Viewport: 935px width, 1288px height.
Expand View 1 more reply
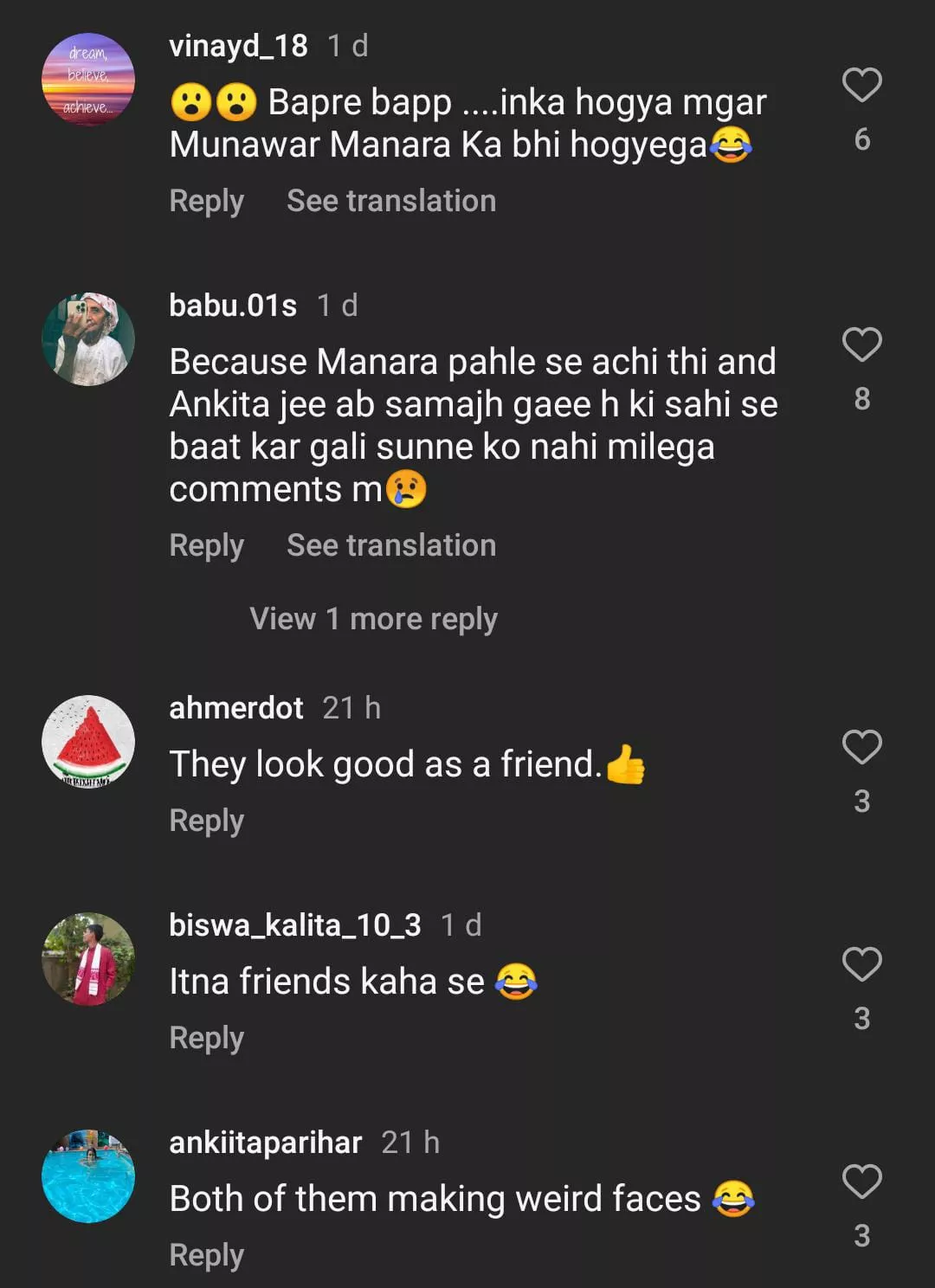(x=373, y=619)
